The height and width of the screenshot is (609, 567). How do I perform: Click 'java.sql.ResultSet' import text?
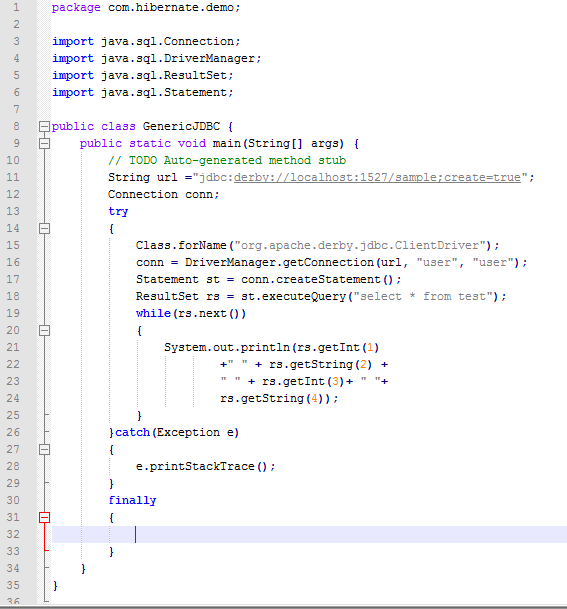point(164,75)
